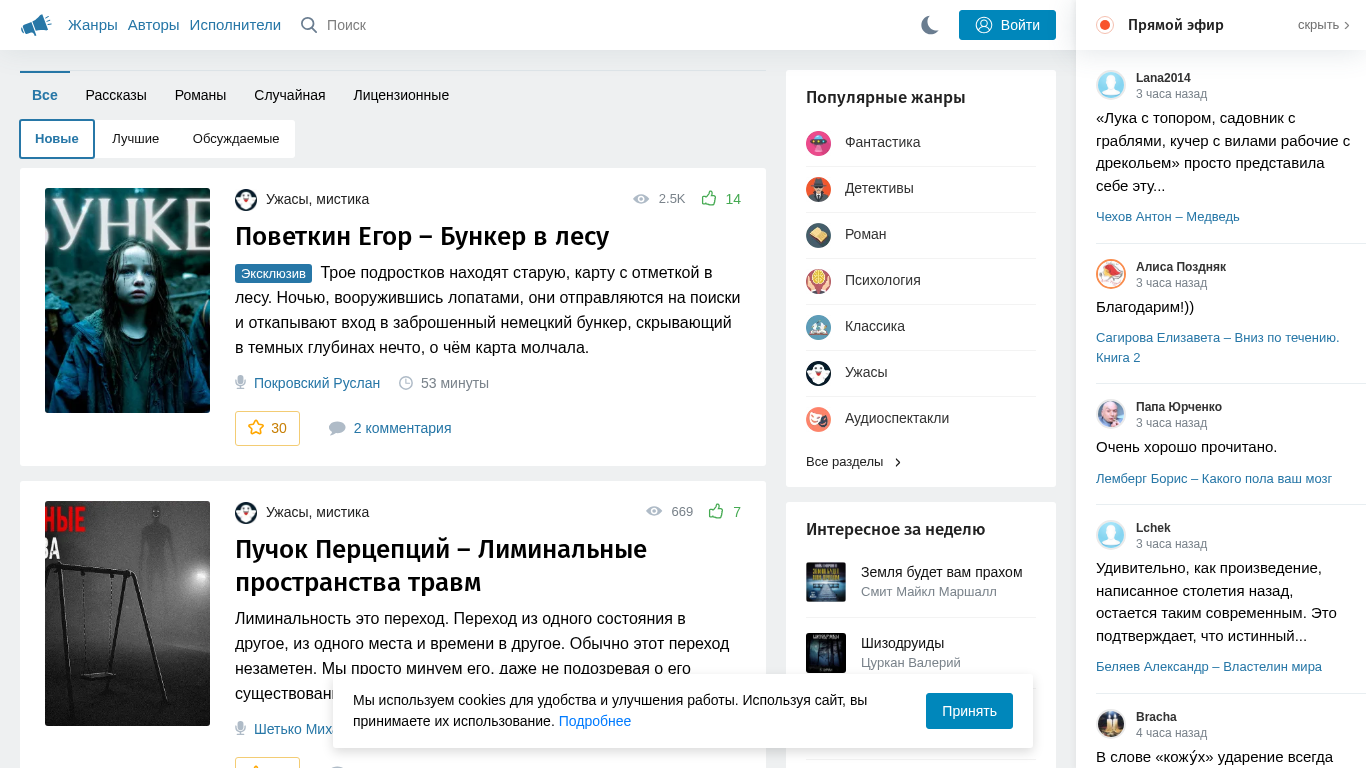Click the megaphone site logo
Screen dimensions: 1366x768
(35, 25)
